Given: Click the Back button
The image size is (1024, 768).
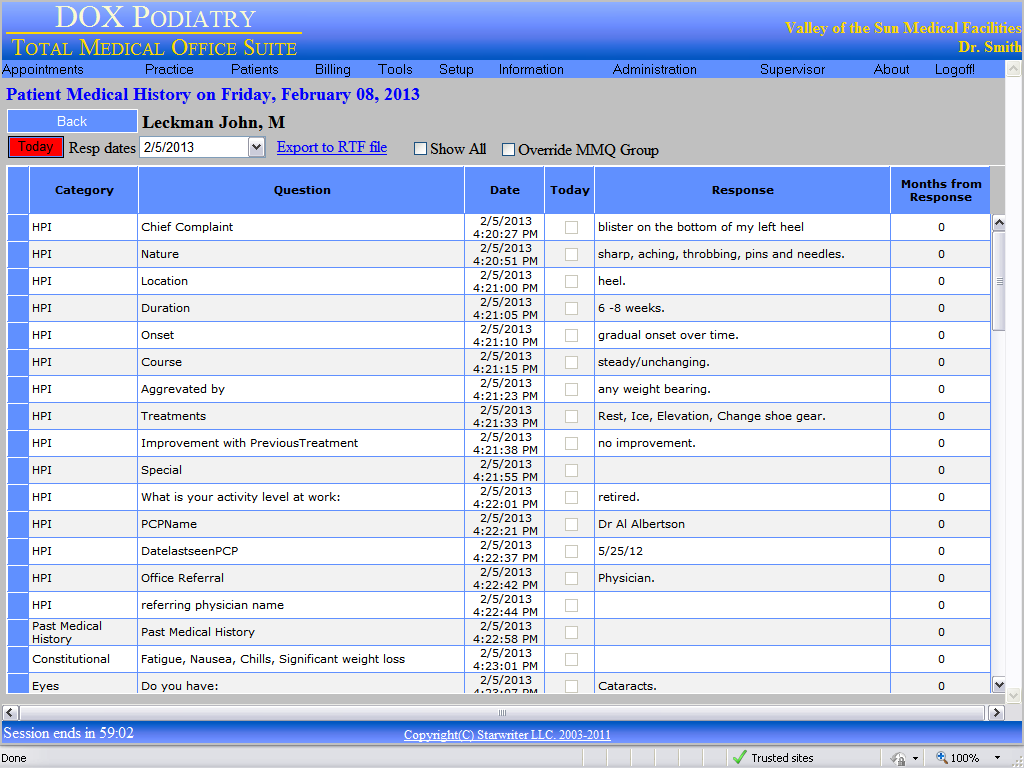Looking at the screenshot, I should click(x=72, y=120).
